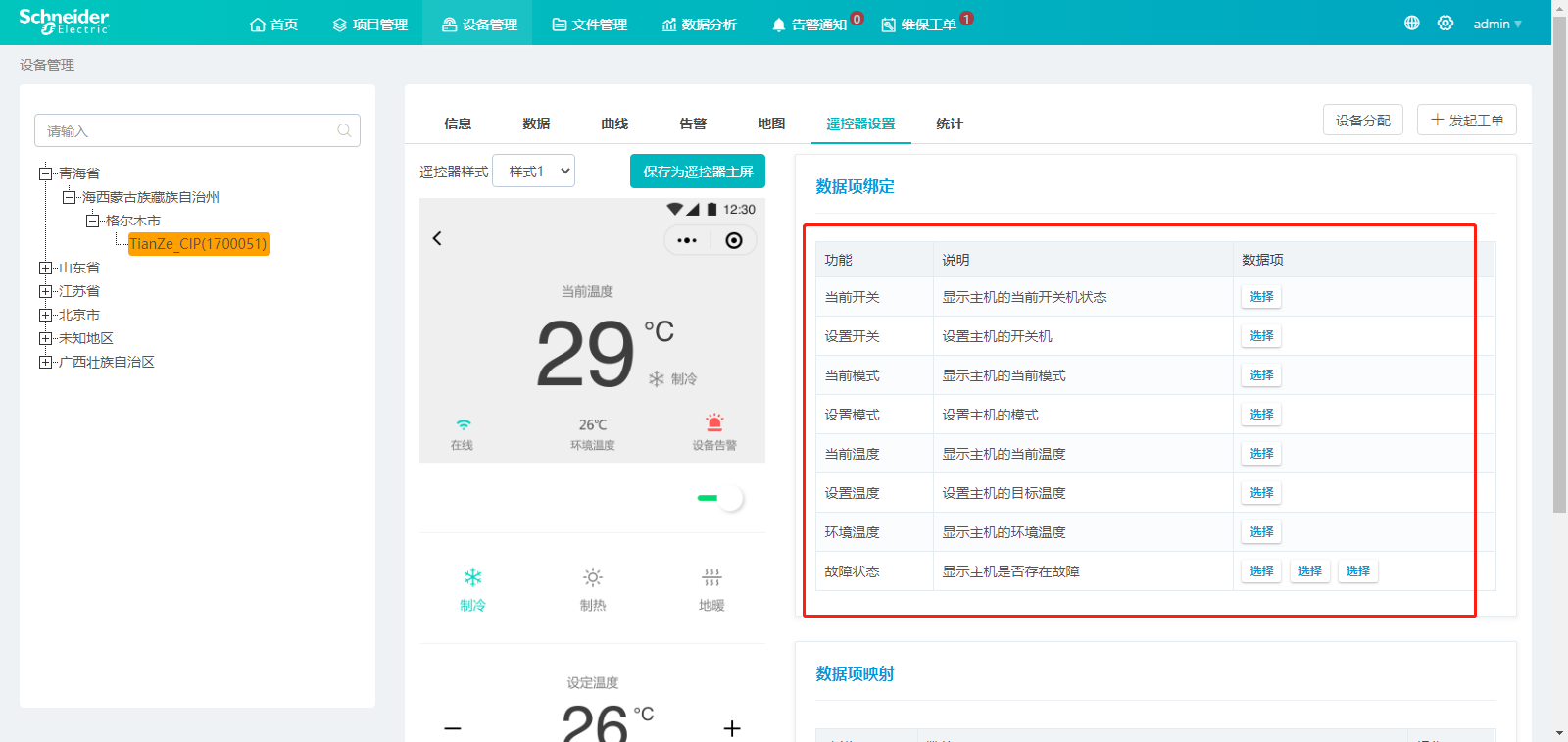This screenshot has width=1568, height=742.
Task: Click the alarm notification badge 0
Action: [x=857, y=18]
